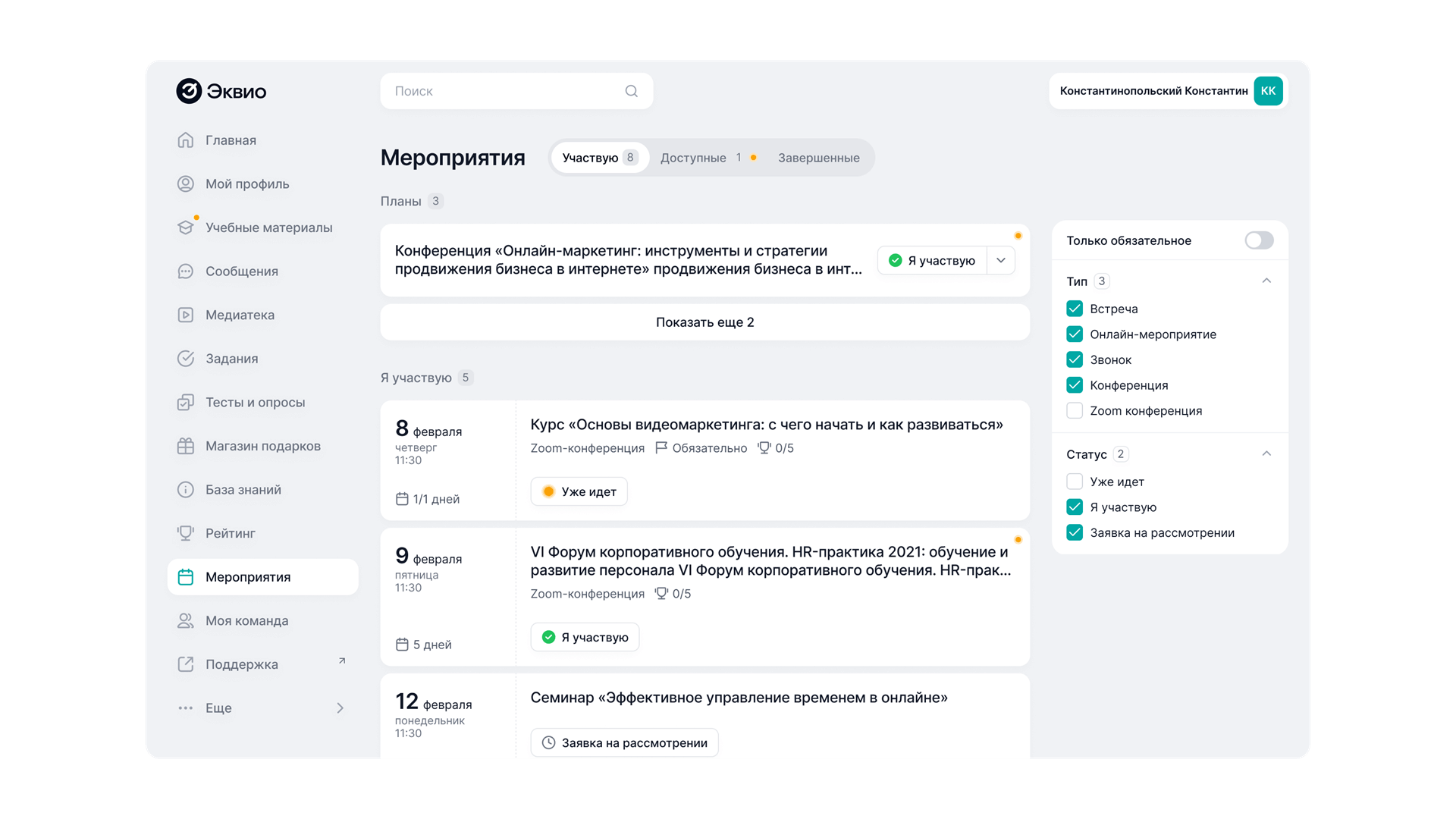Open Медиатека in the sidebar
The image size is (1456, 819).
point(262,315)
